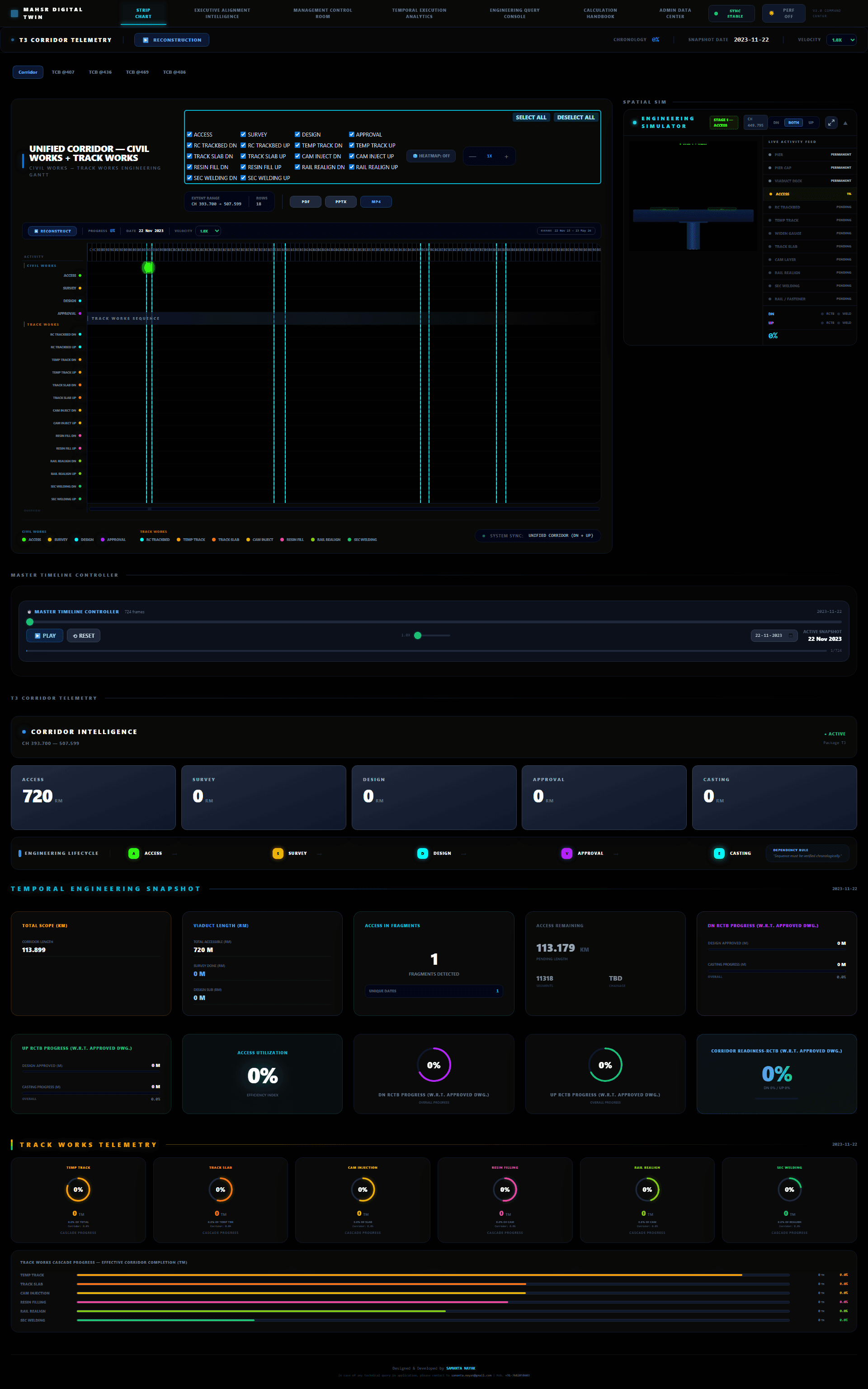Uncheck the APPROVAL checkbox
The width and height of the screenshot is (868, 1389).
pos(351,134)
